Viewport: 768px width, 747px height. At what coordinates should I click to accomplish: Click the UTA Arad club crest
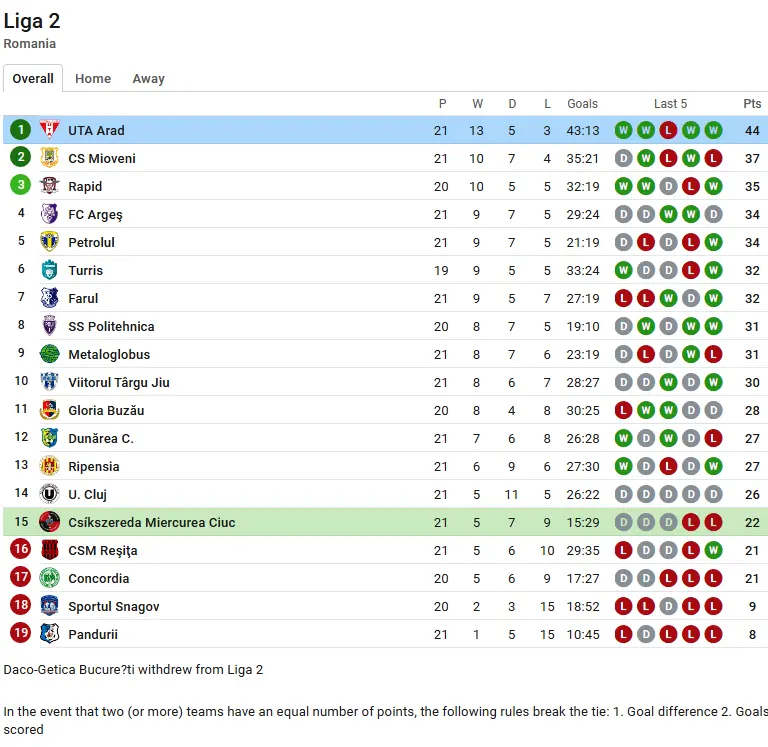[49, 130]
